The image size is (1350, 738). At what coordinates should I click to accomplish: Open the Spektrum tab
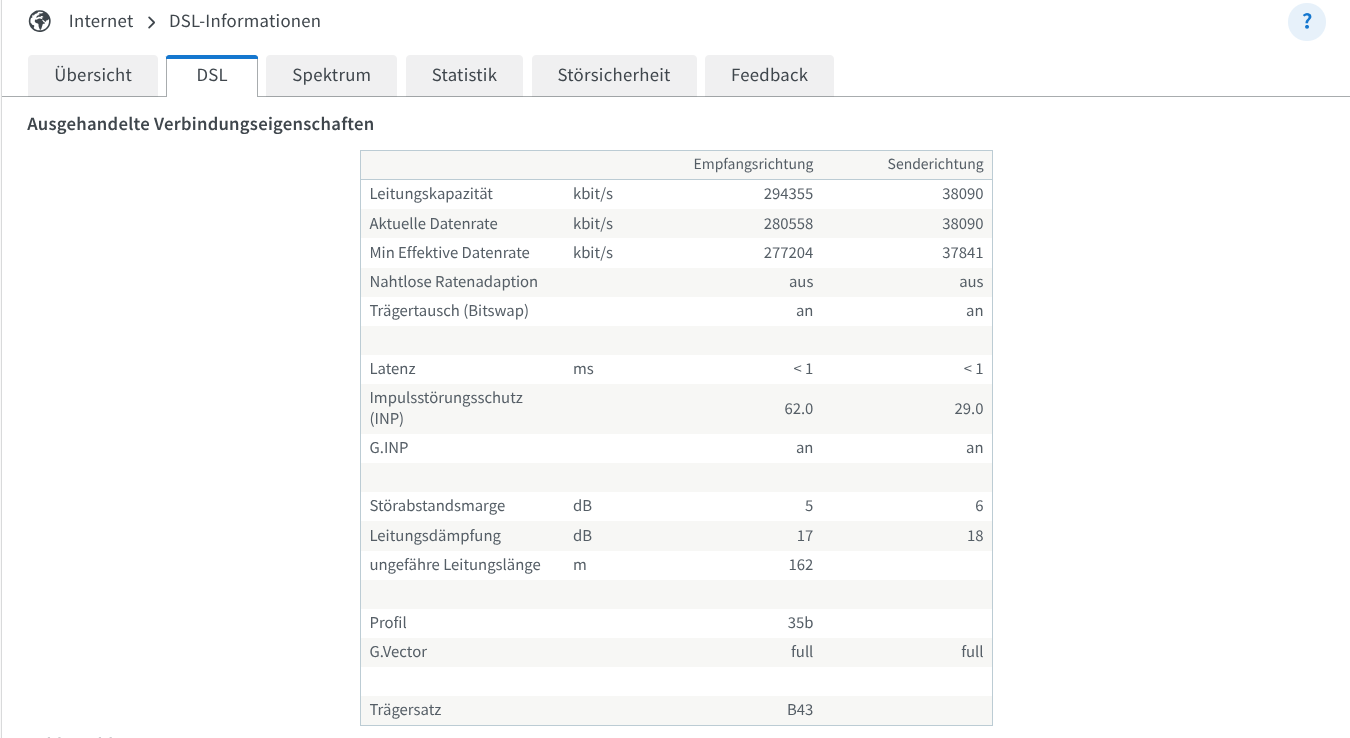coord(331,75)
